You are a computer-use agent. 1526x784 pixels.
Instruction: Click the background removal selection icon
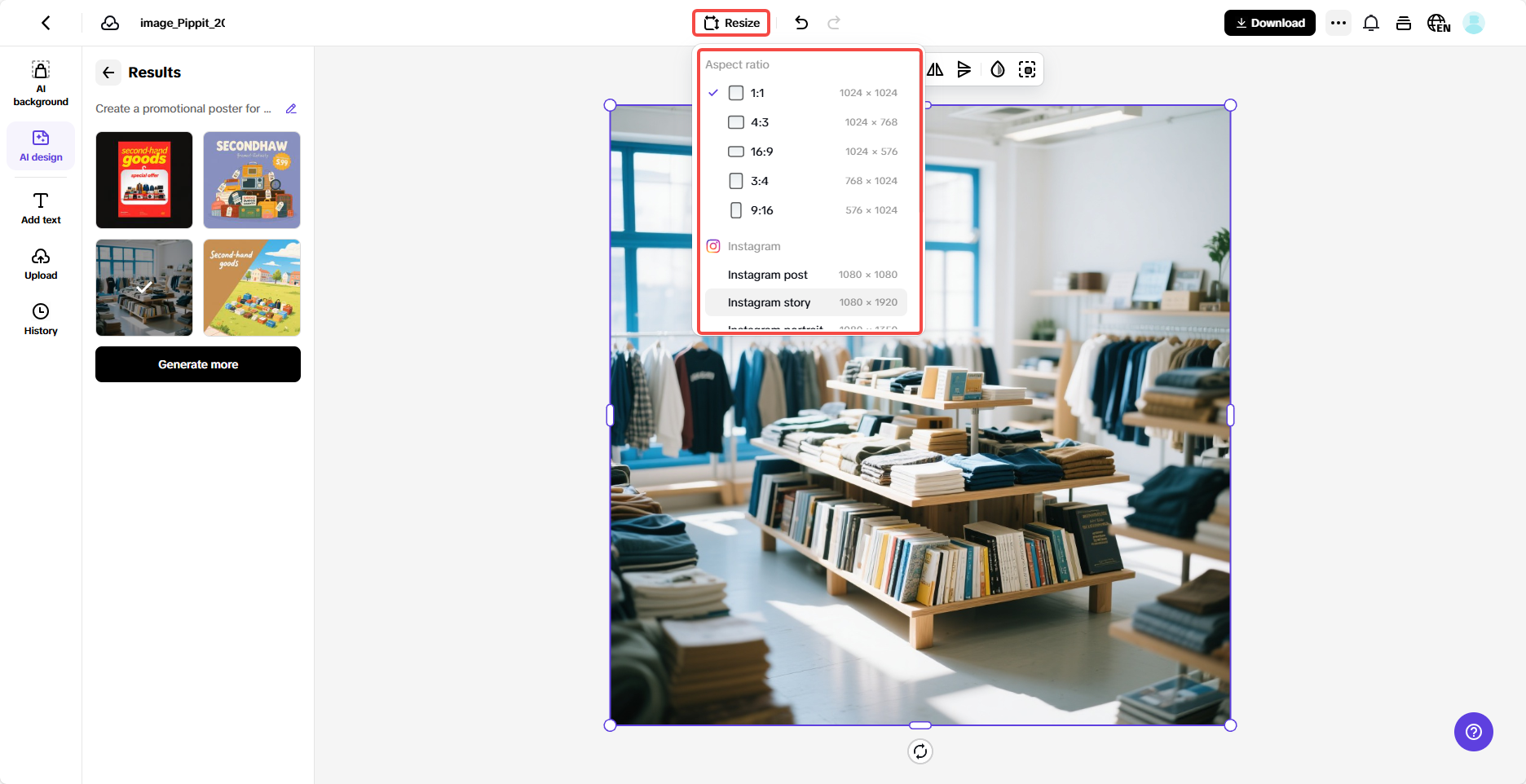tap(1027, 69)
